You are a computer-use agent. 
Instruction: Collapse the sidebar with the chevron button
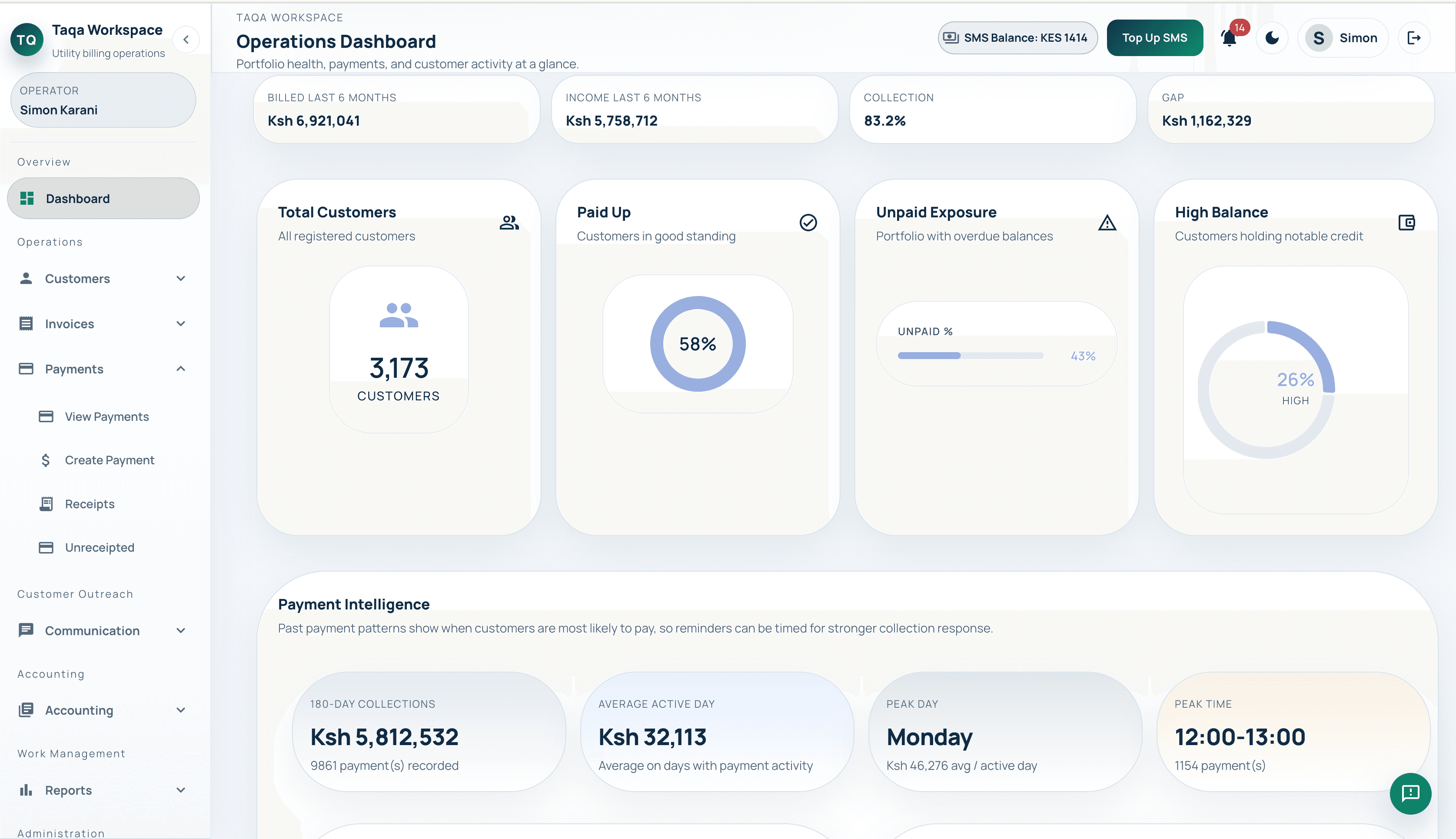pyautogui.click(x=186, y=40)
